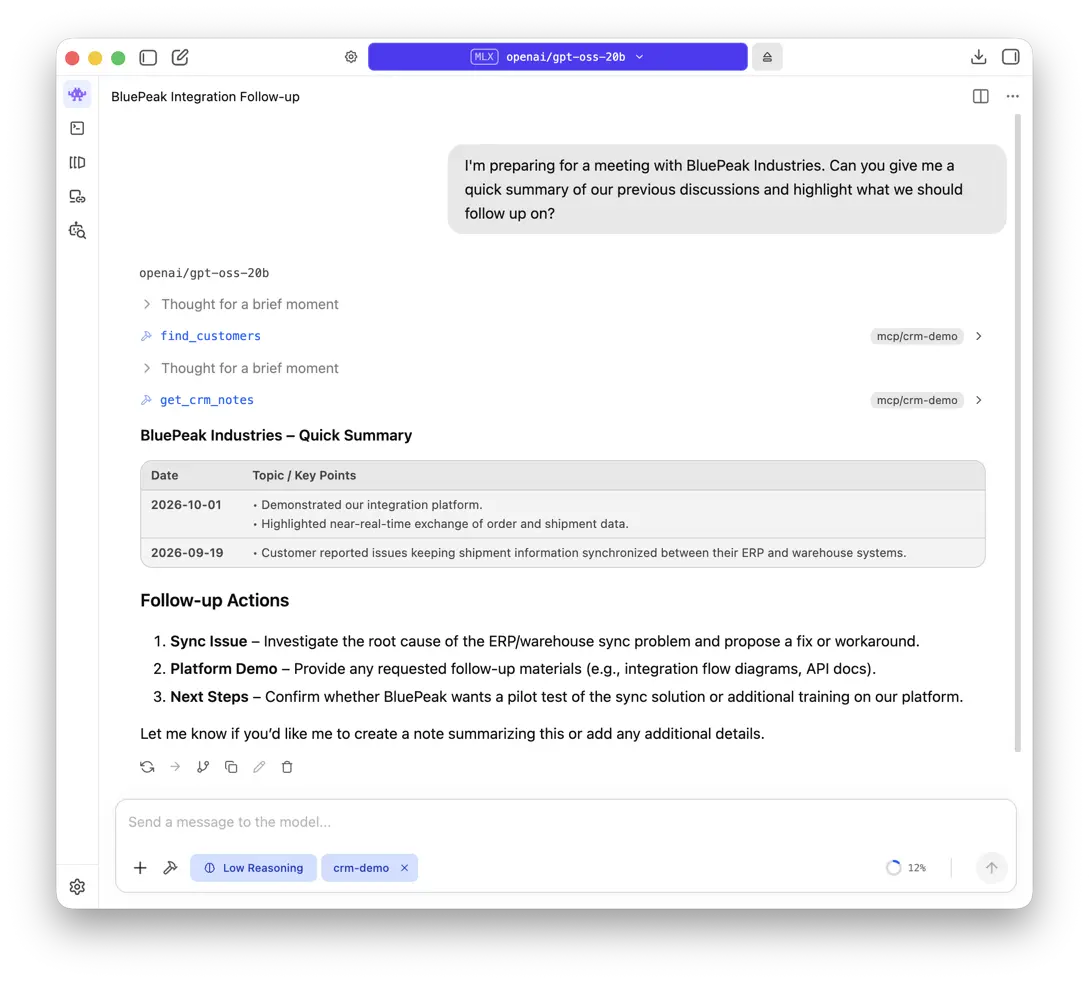Image resolution: width=1090 pixels, height=983 pixels.
Task: Toggle the left sidebar panel
Action: 148,57
